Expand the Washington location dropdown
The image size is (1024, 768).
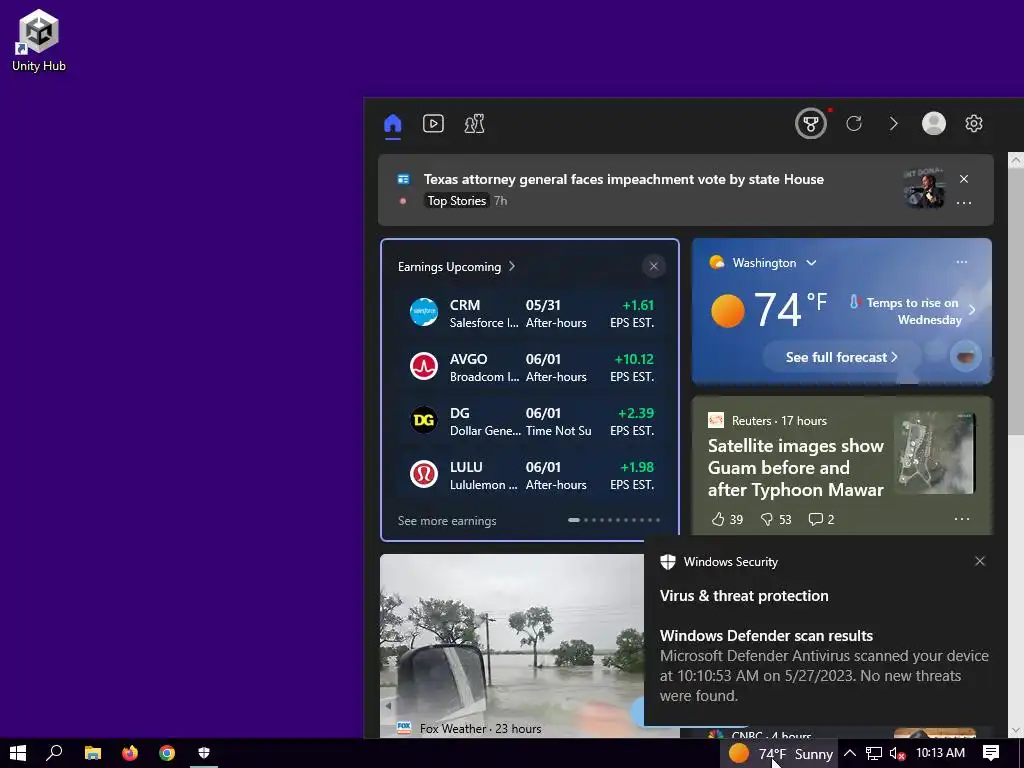811,263
